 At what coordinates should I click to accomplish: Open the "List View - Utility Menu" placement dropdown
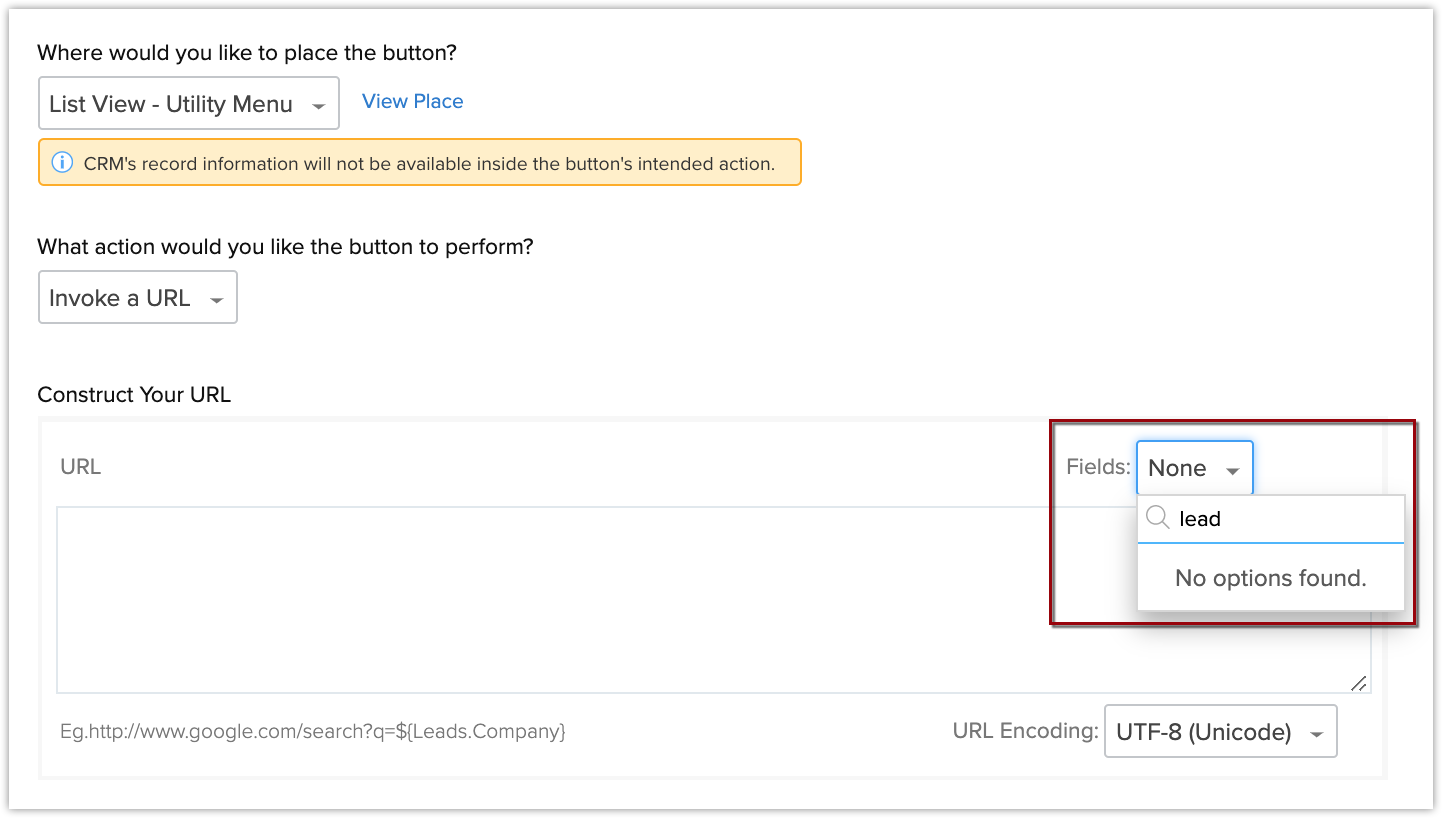188,104
